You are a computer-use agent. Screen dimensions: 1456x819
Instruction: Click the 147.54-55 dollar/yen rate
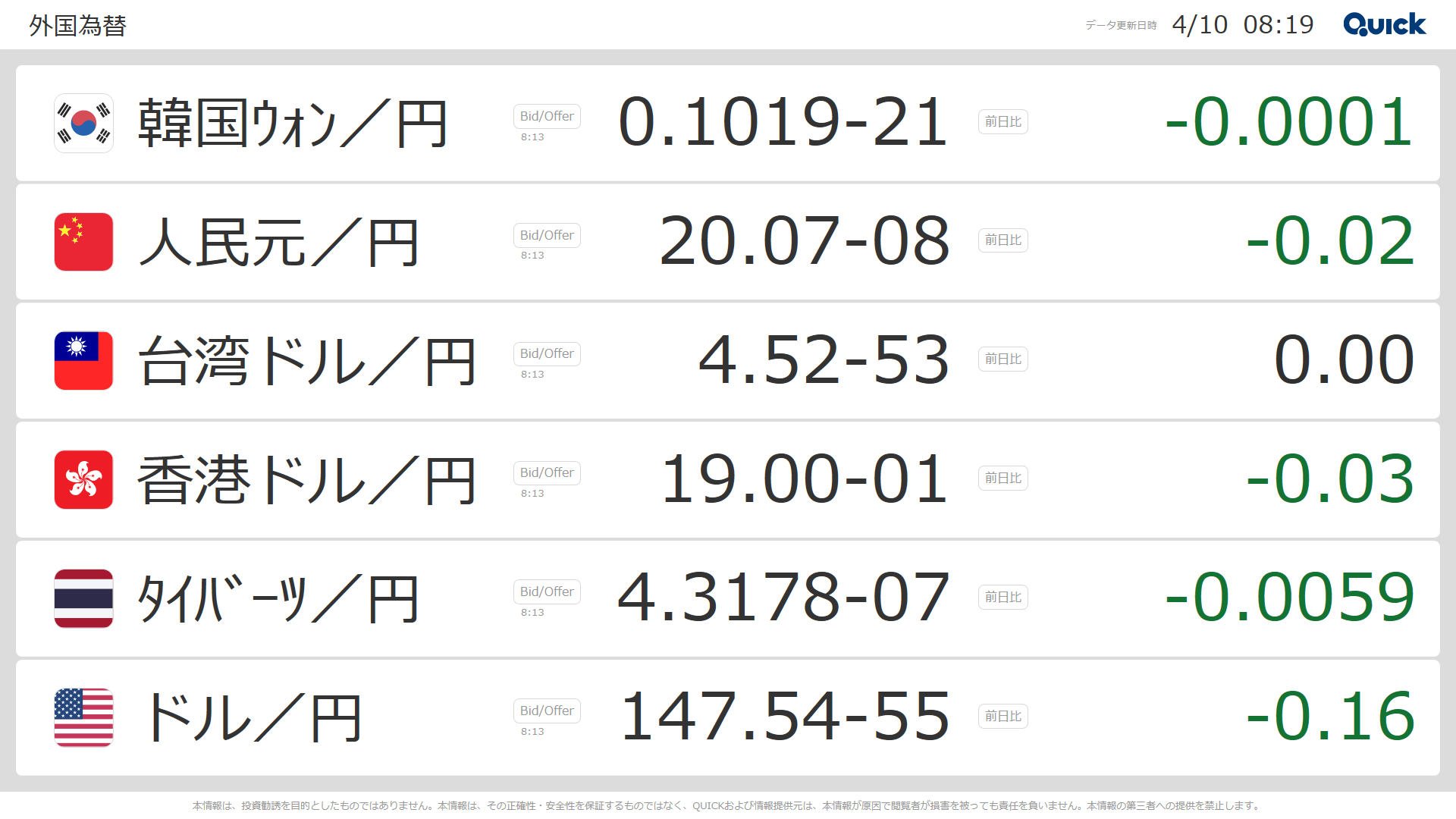click(x=784, y=716)
